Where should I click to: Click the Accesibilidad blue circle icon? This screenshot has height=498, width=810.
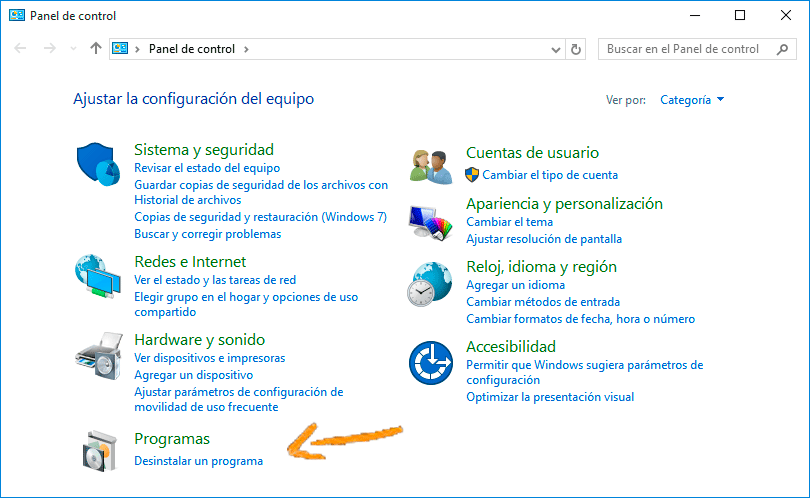pyautogui.click(x=431, y=362)
